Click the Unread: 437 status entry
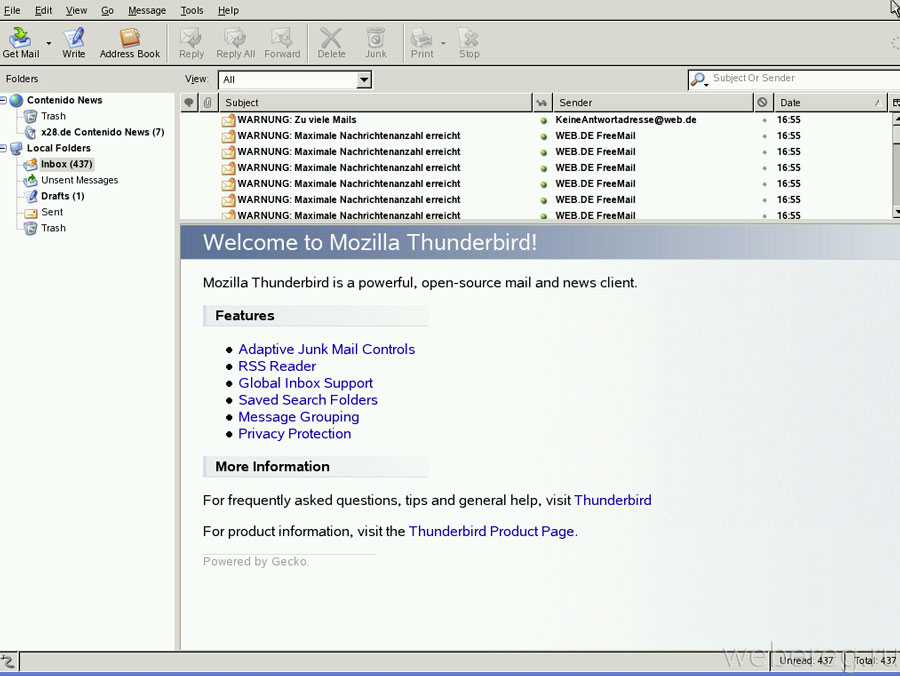Screen dimensions: 900x676 pos(806,661)
